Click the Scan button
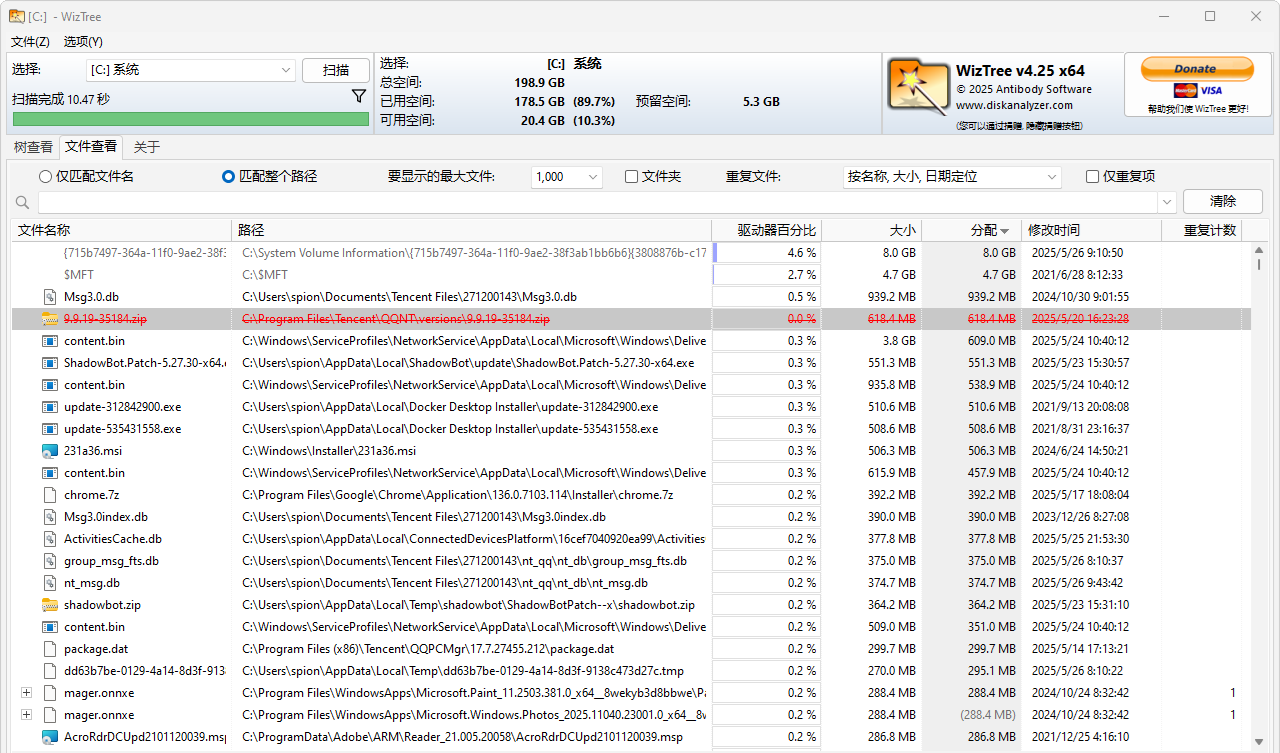This screenshot has height=753, width=1280. pyautogui.click(x=336, y=70)
